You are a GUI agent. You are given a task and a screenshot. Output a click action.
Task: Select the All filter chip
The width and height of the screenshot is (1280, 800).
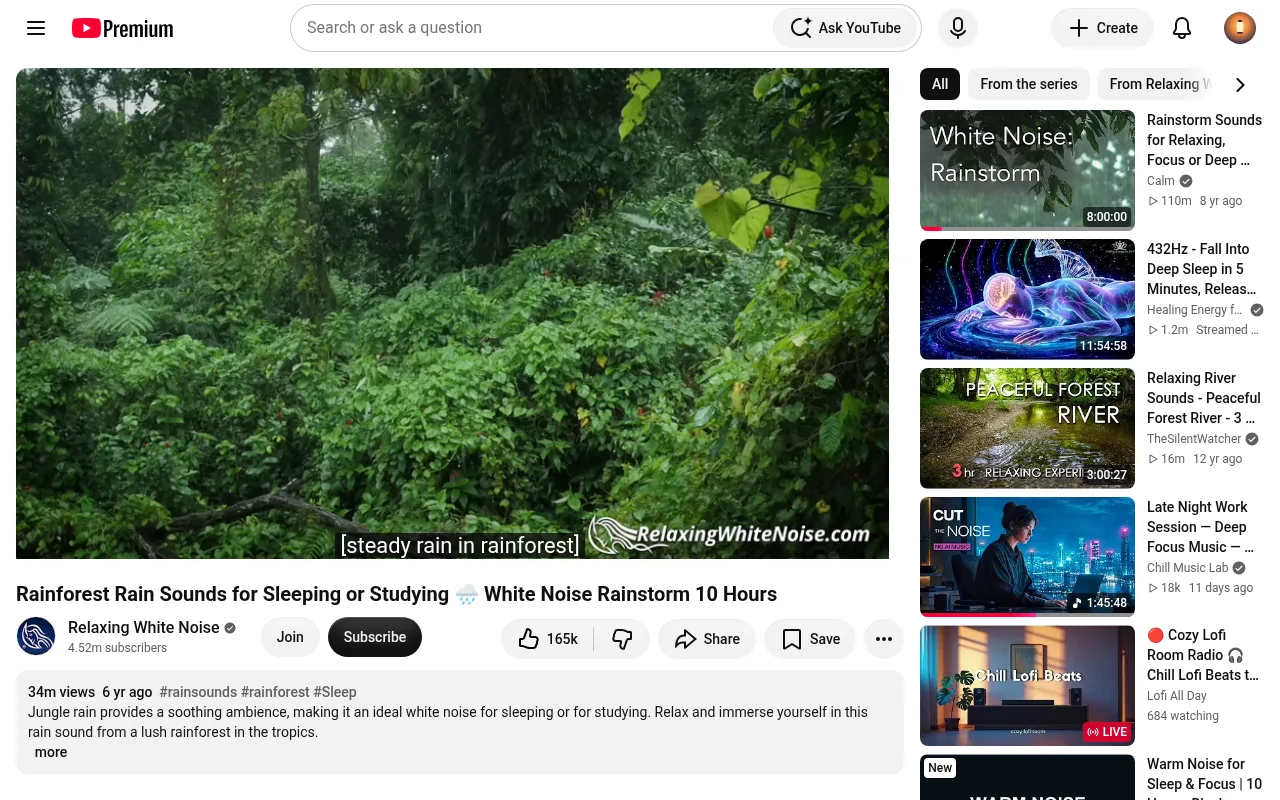tap(940, 84)
